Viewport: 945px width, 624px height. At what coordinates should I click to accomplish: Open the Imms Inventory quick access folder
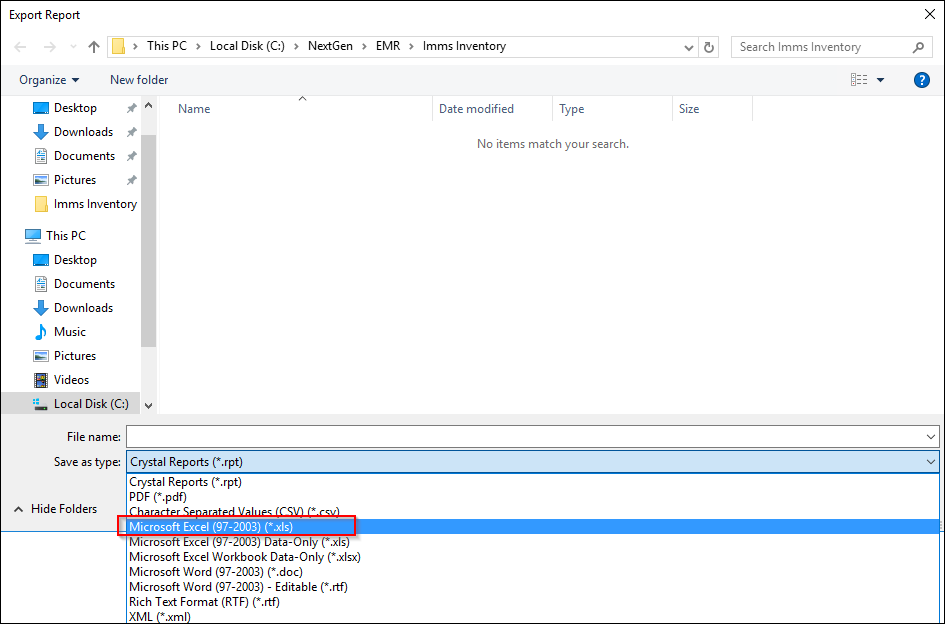coord(95,204)
